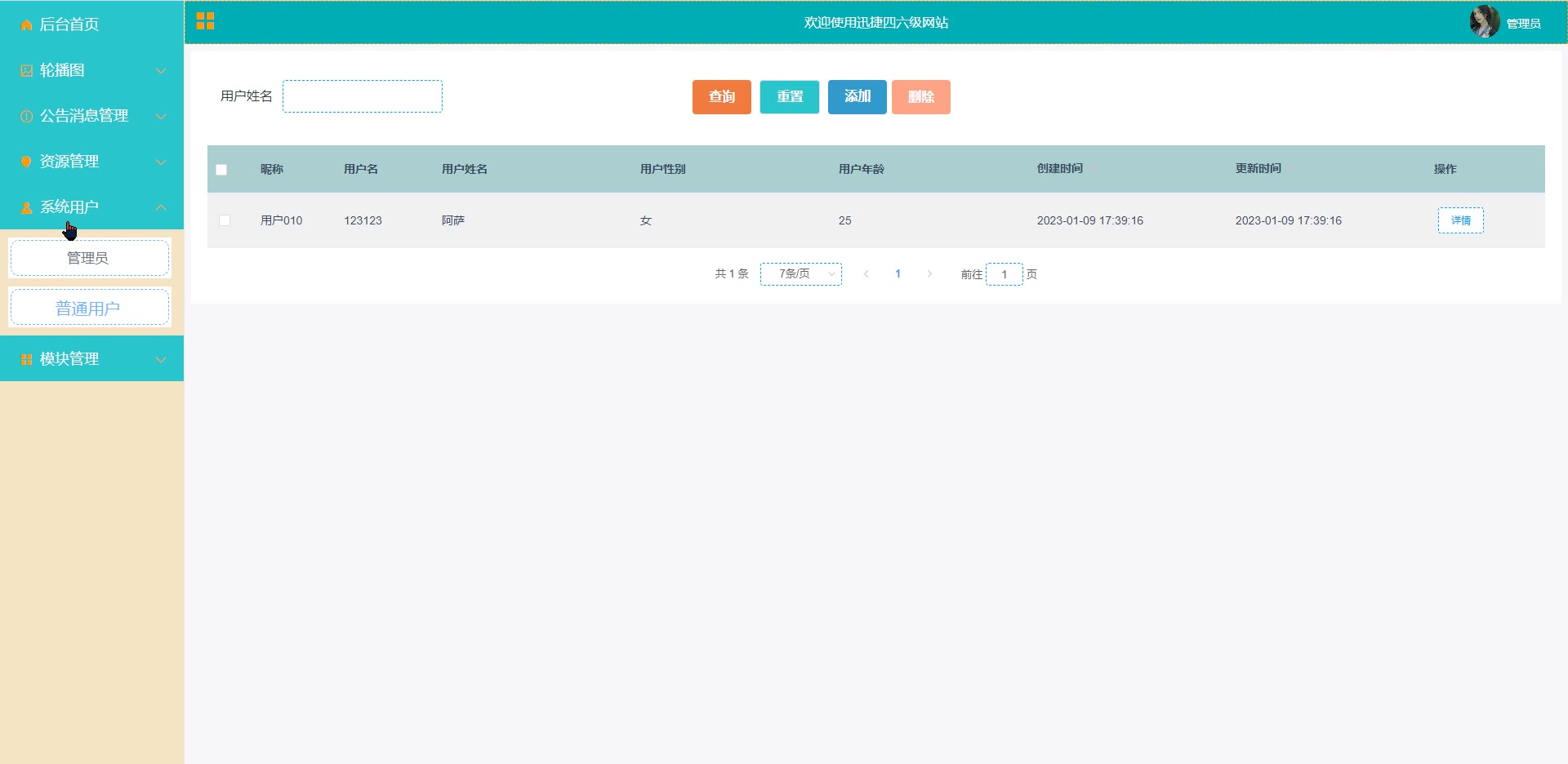Focus the 用户姓名 search field
This screenshot has height=764, width=1568.
coord(363,96)
